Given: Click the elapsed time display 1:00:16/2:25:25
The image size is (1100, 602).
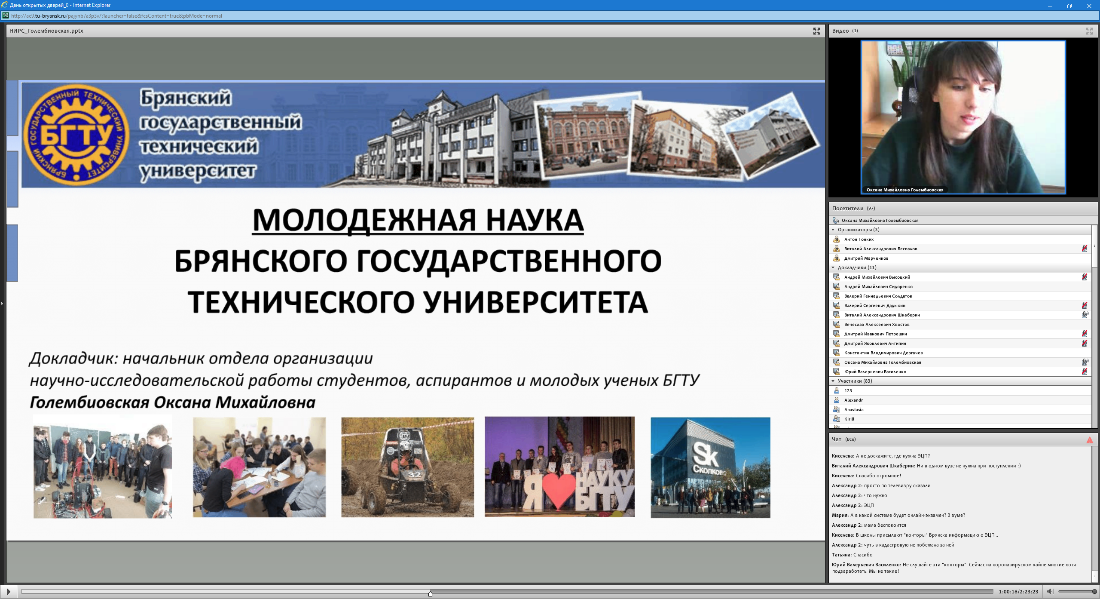Looking at the screenshot, I should pyautogui.click(x=1019, y=592).
